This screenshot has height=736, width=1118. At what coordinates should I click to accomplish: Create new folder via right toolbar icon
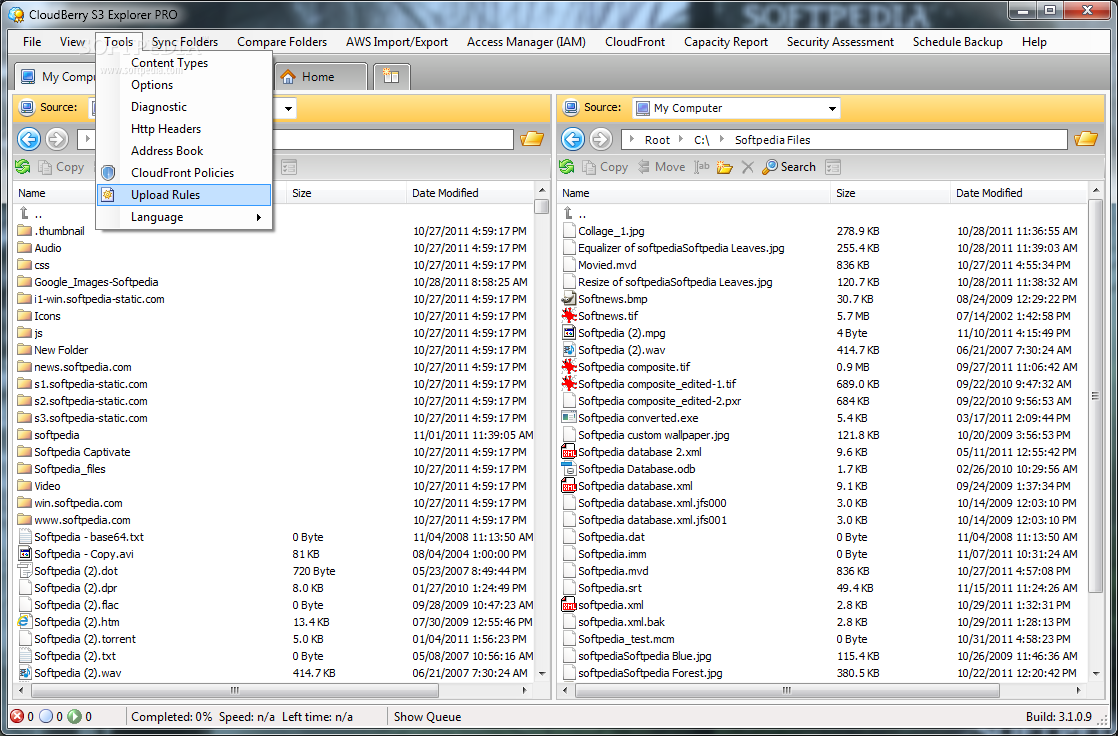[724, 167]
